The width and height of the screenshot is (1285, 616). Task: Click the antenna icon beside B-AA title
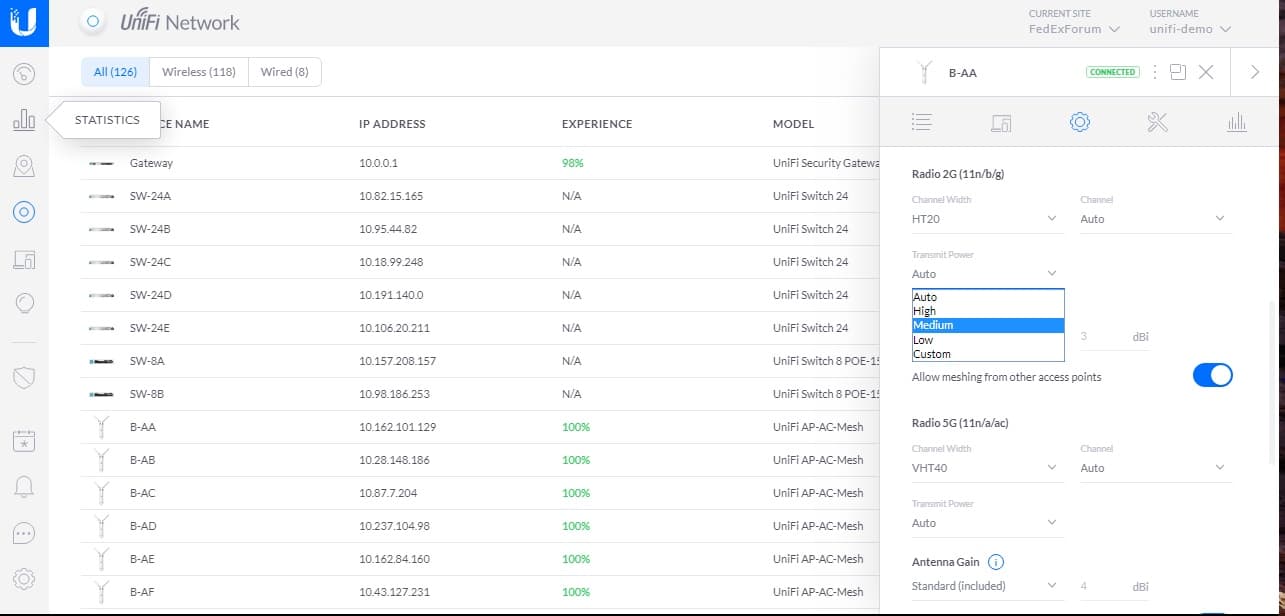pos(925,72)
